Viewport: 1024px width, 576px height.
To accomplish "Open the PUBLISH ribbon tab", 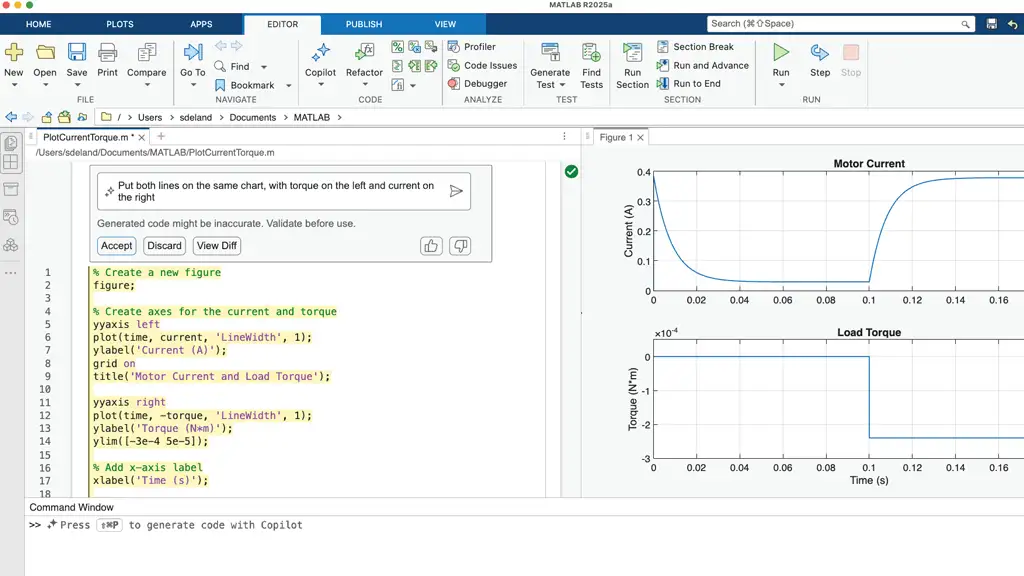I will pos(364,24).
